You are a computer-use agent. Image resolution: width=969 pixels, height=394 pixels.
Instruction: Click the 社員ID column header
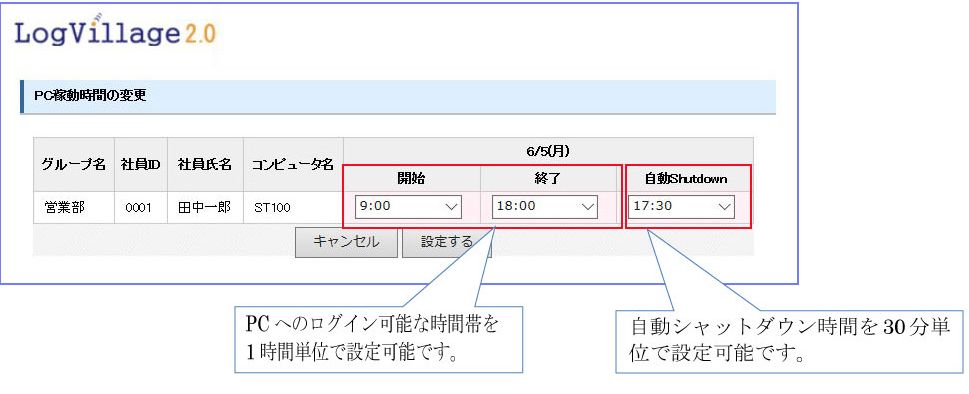coord(141,165)
